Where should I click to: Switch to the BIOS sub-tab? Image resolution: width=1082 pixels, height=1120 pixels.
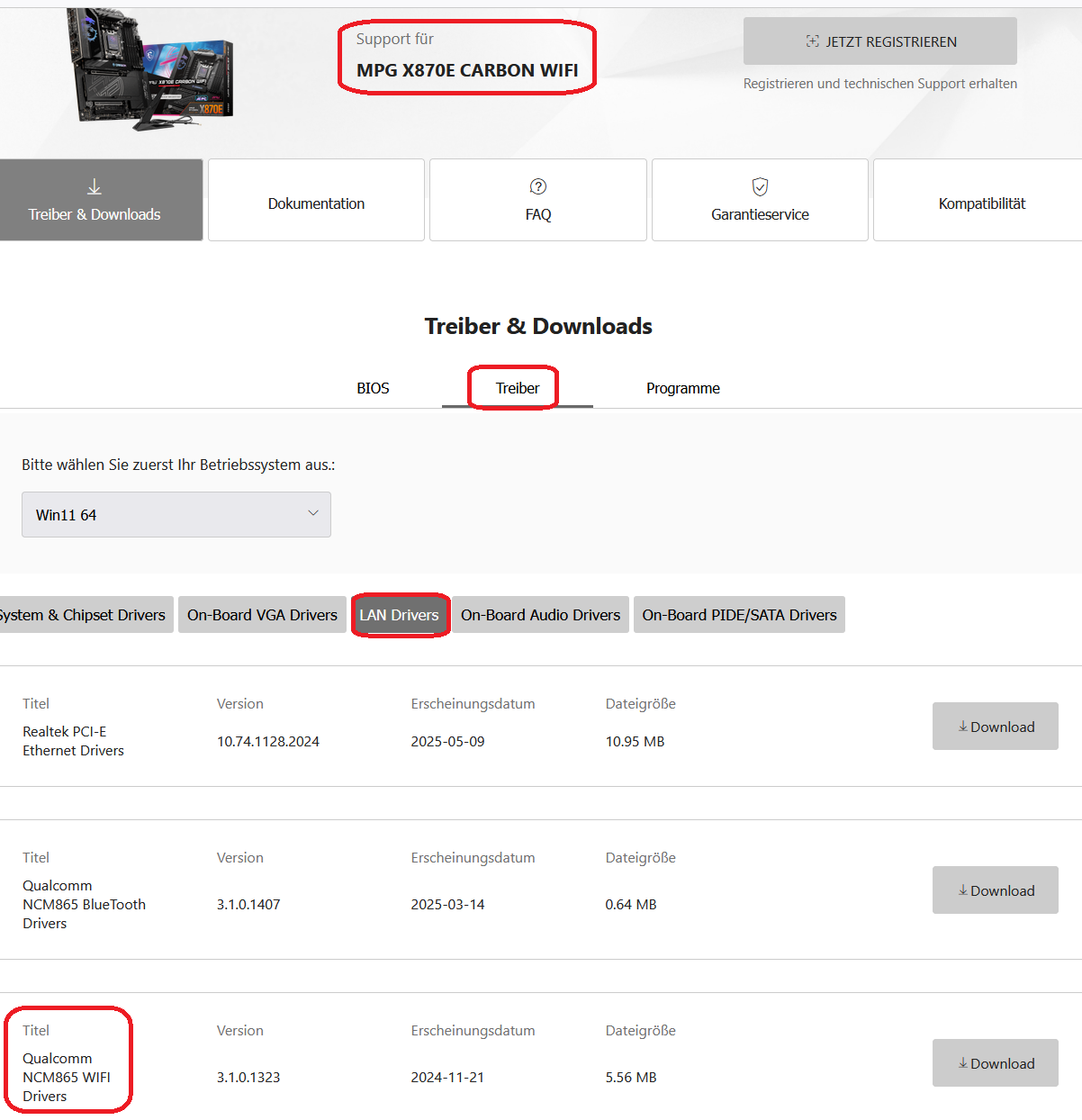click(373, 388)
